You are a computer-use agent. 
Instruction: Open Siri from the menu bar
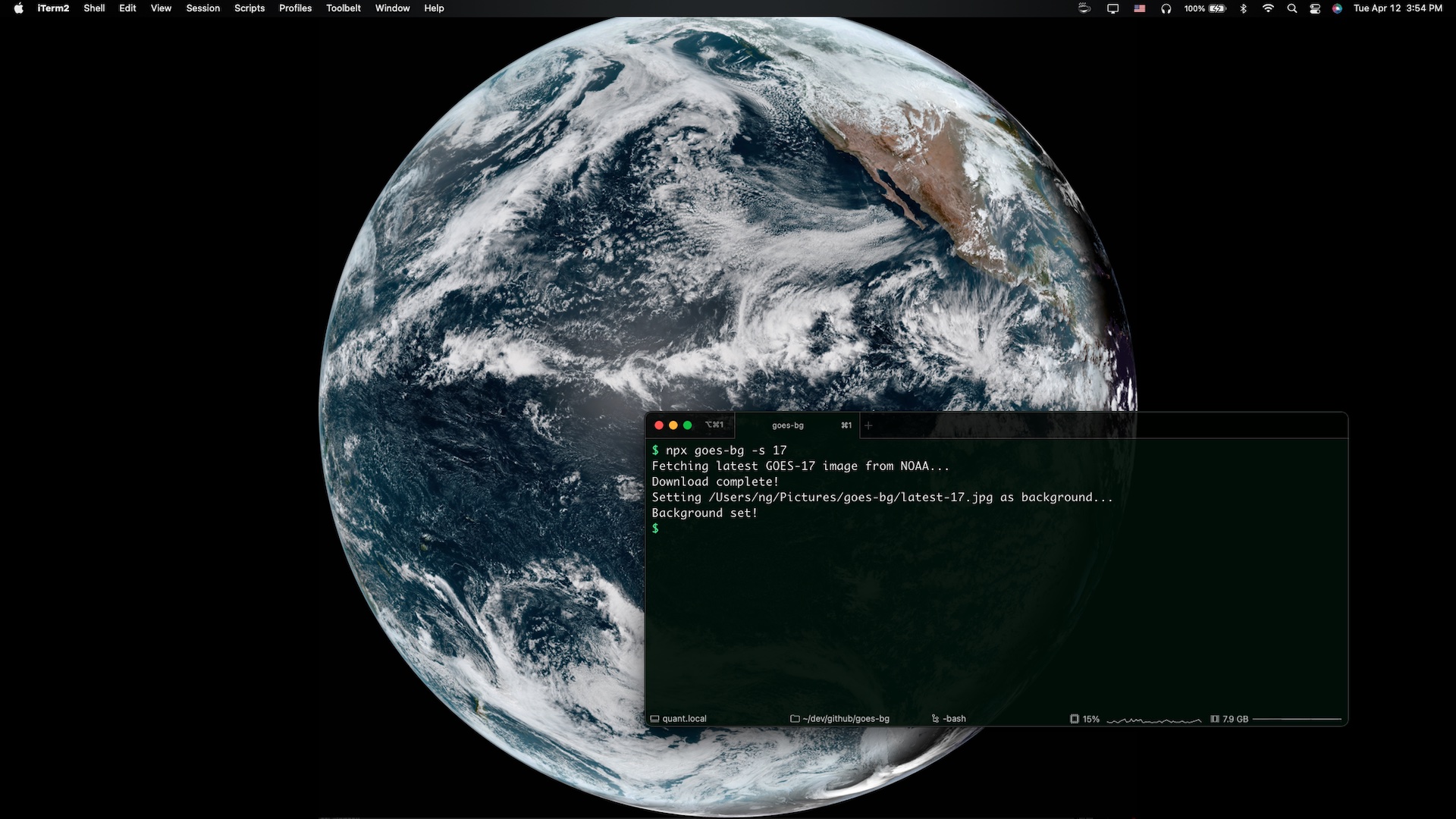point(1337,8)
